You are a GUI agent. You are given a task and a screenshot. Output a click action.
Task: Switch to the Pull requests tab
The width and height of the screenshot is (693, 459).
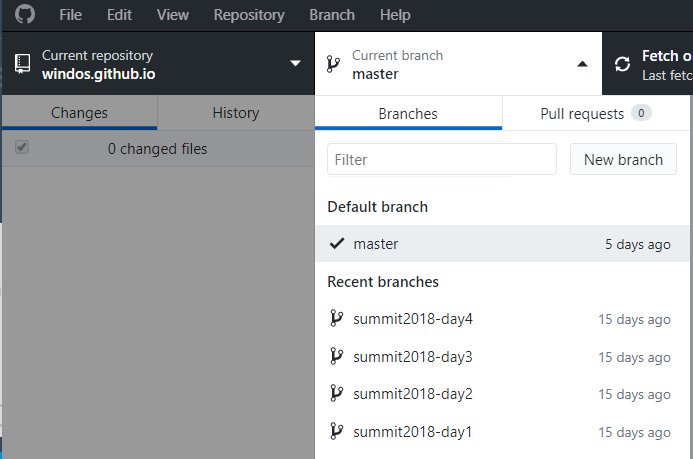pos(596,114)
